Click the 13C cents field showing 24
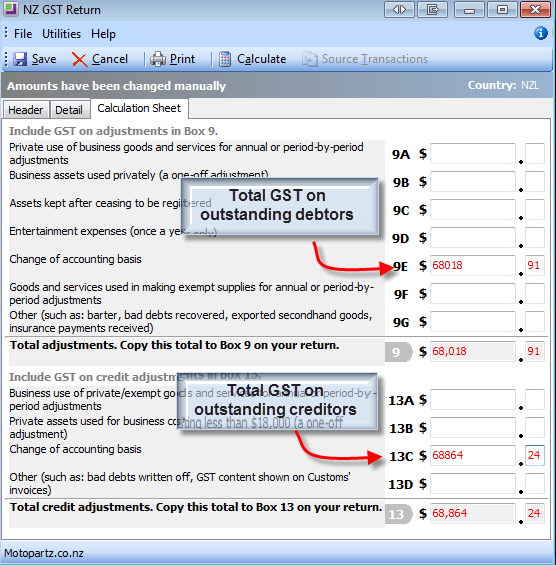 534,455
